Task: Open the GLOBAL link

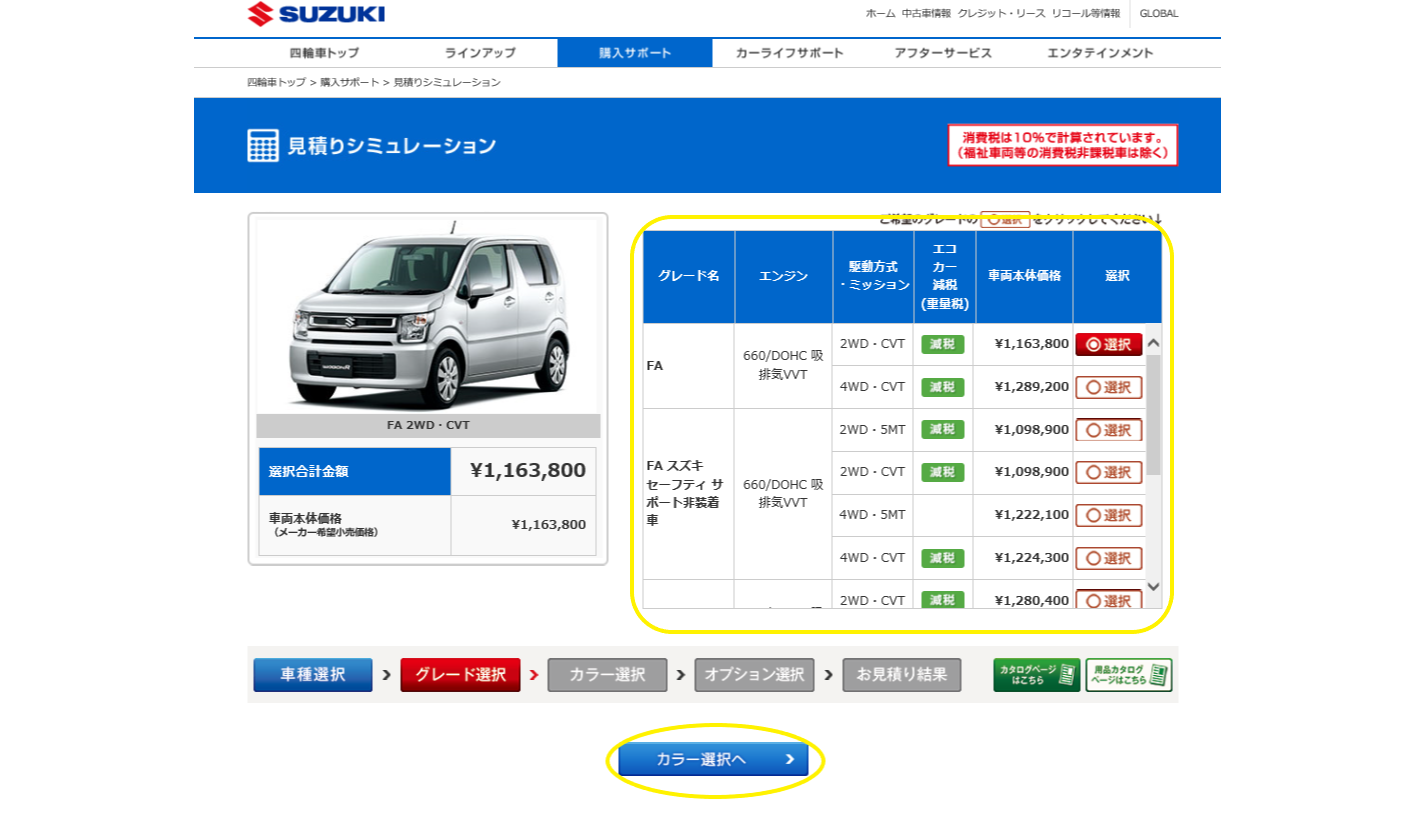Action: [x=1159, y=14]
